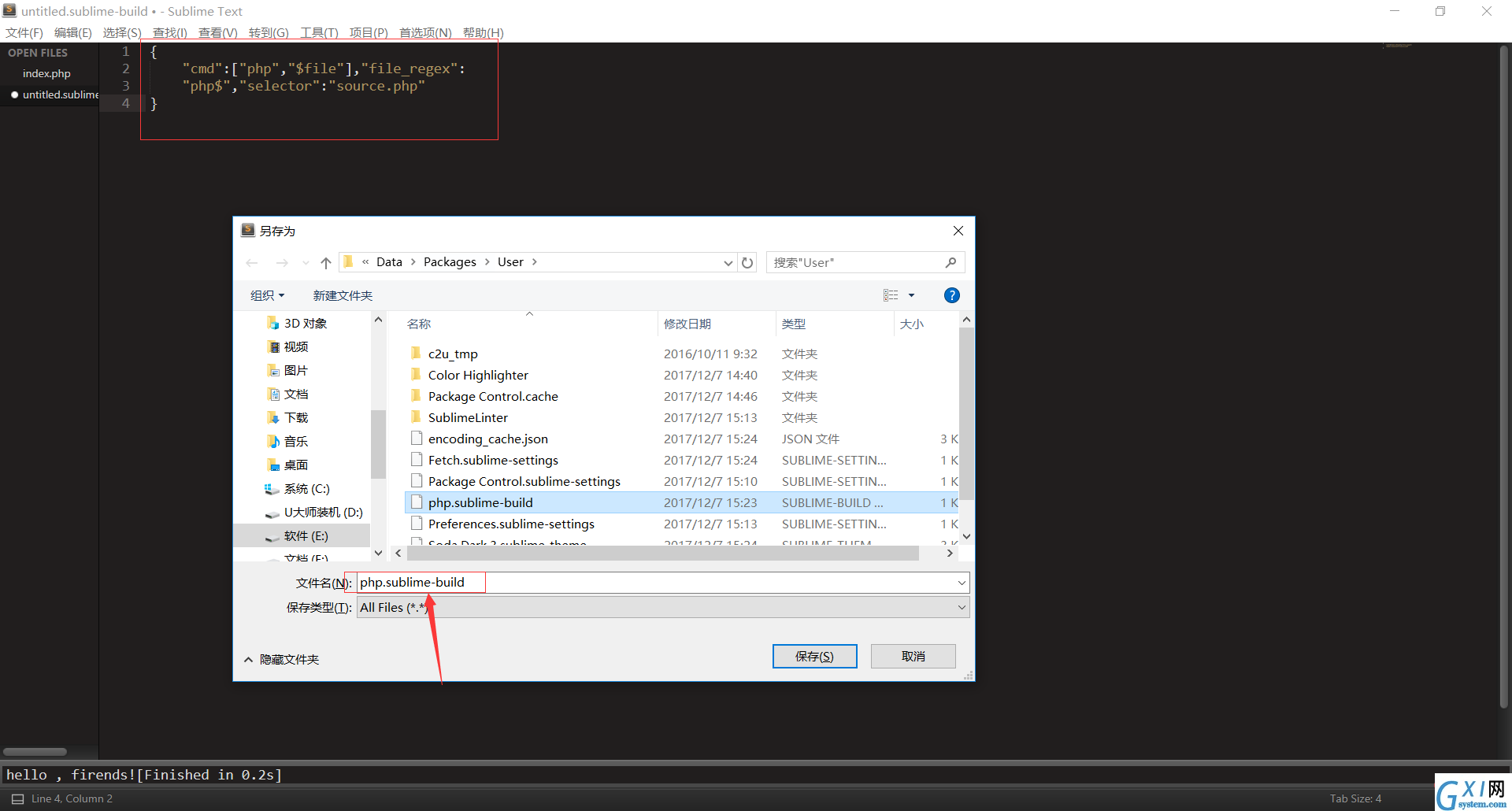Open the 转到(G) menu
The width and height of the screenshot is (1512, 811).
pos(269,32)
